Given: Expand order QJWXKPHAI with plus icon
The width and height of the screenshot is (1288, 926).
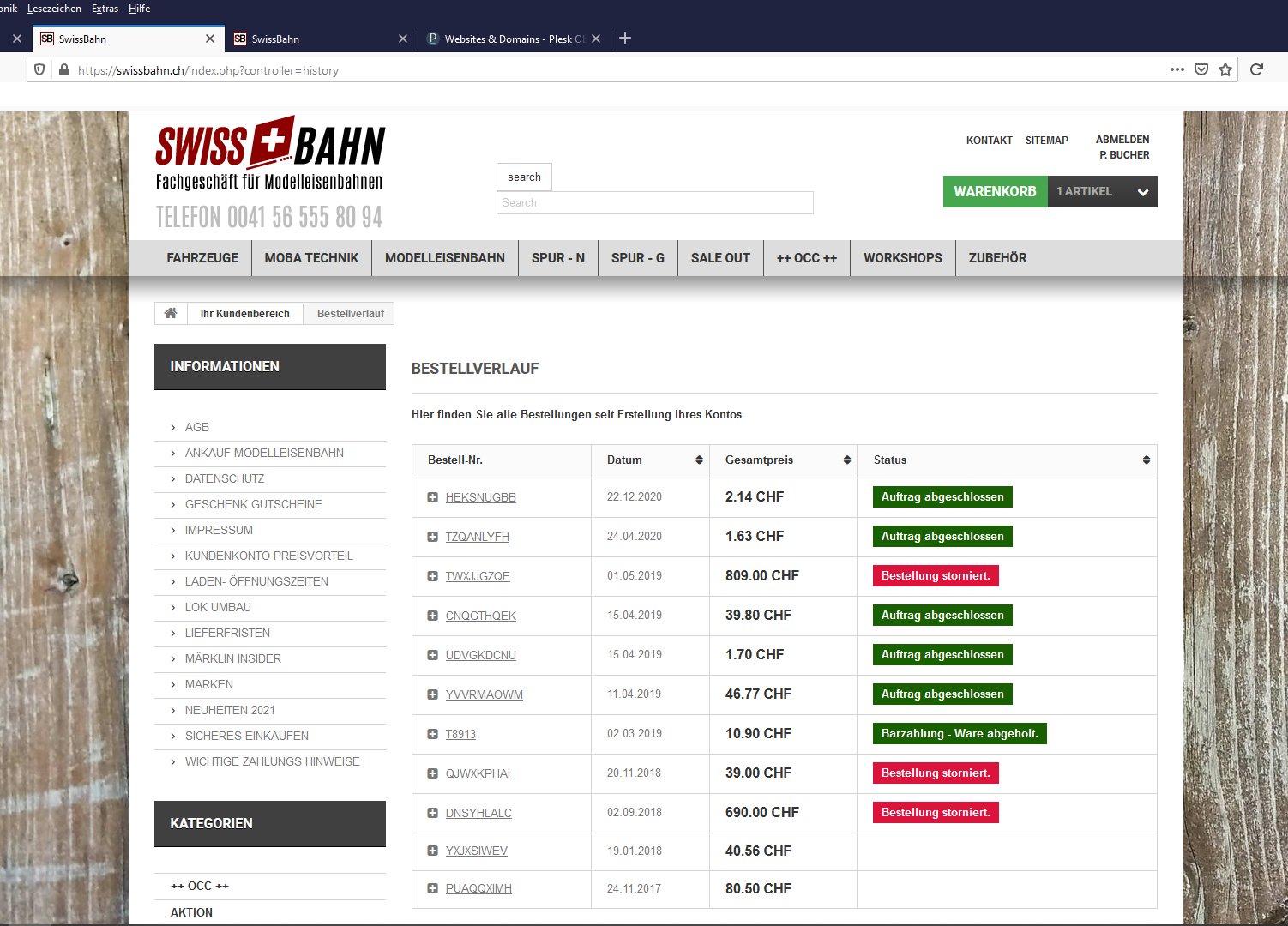Looking at the screenshot, I should pyautogui.click(x=433, y=773).
